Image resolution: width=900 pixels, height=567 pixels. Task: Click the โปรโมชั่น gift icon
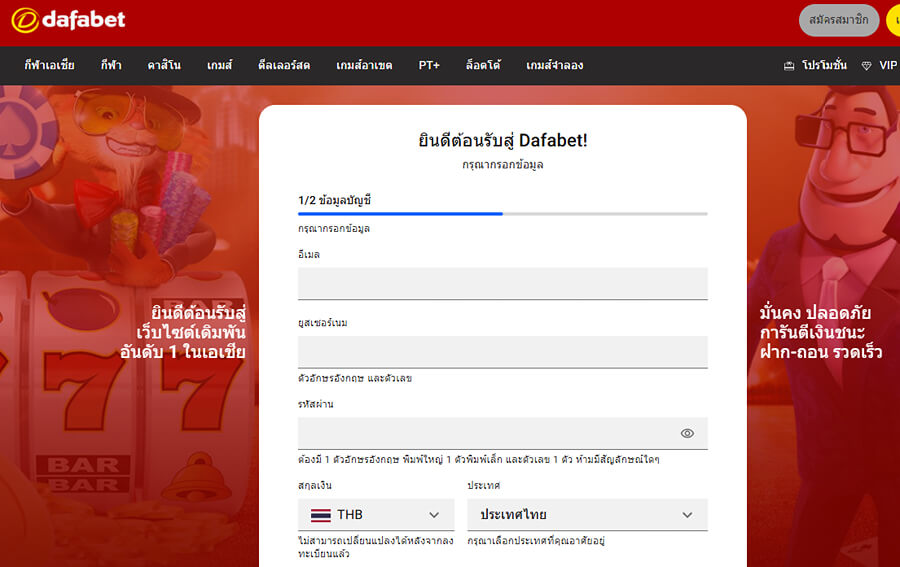tap(789, 66)
